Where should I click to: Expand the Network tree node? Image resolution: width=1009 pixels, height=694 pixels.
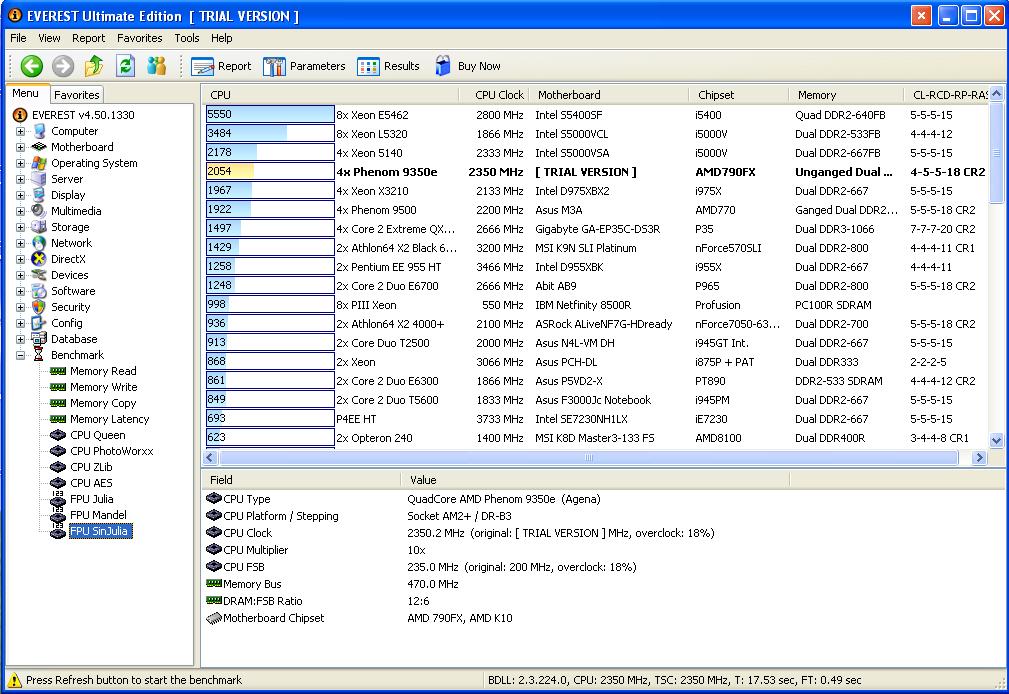click(21, 243)
